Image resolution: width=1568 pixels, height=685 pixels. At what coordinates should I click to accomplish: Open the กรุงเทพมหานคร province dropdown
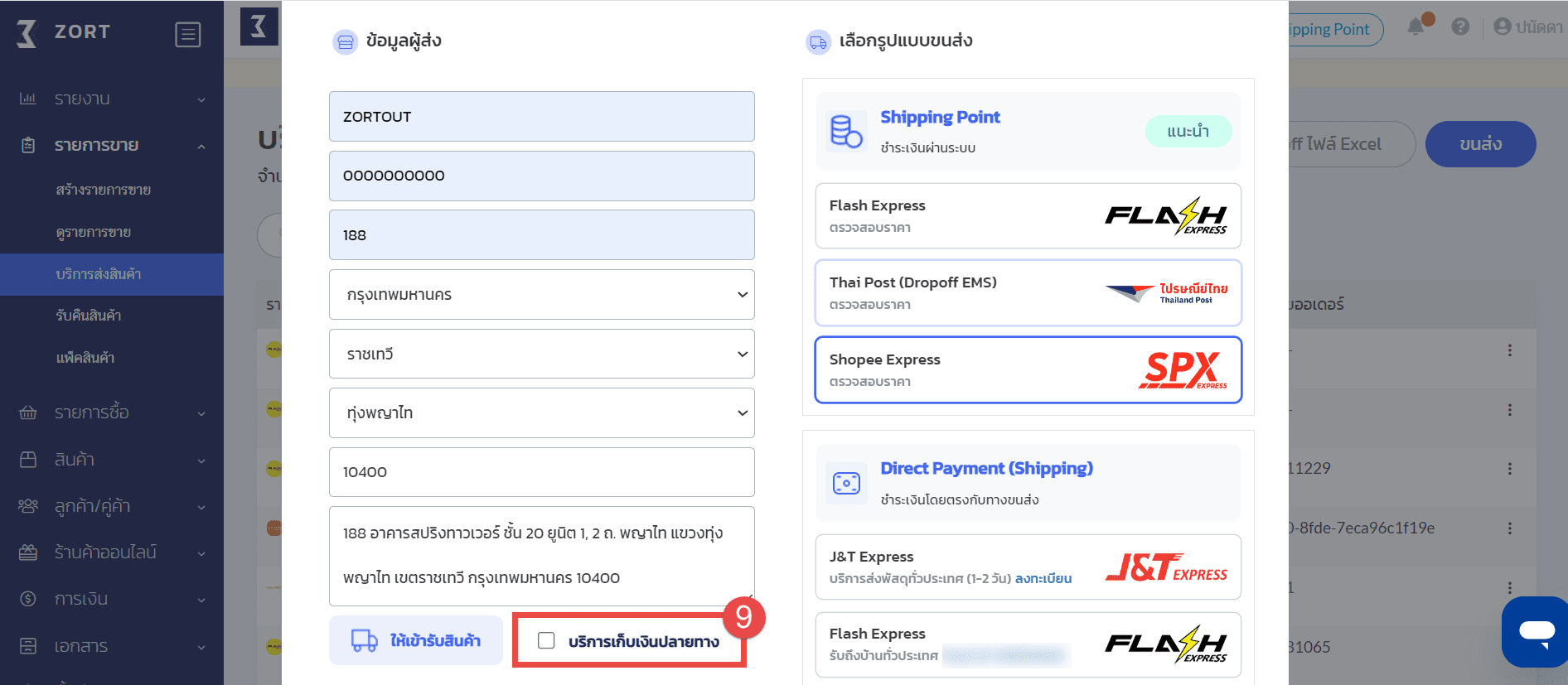click(x=542, y=294)
